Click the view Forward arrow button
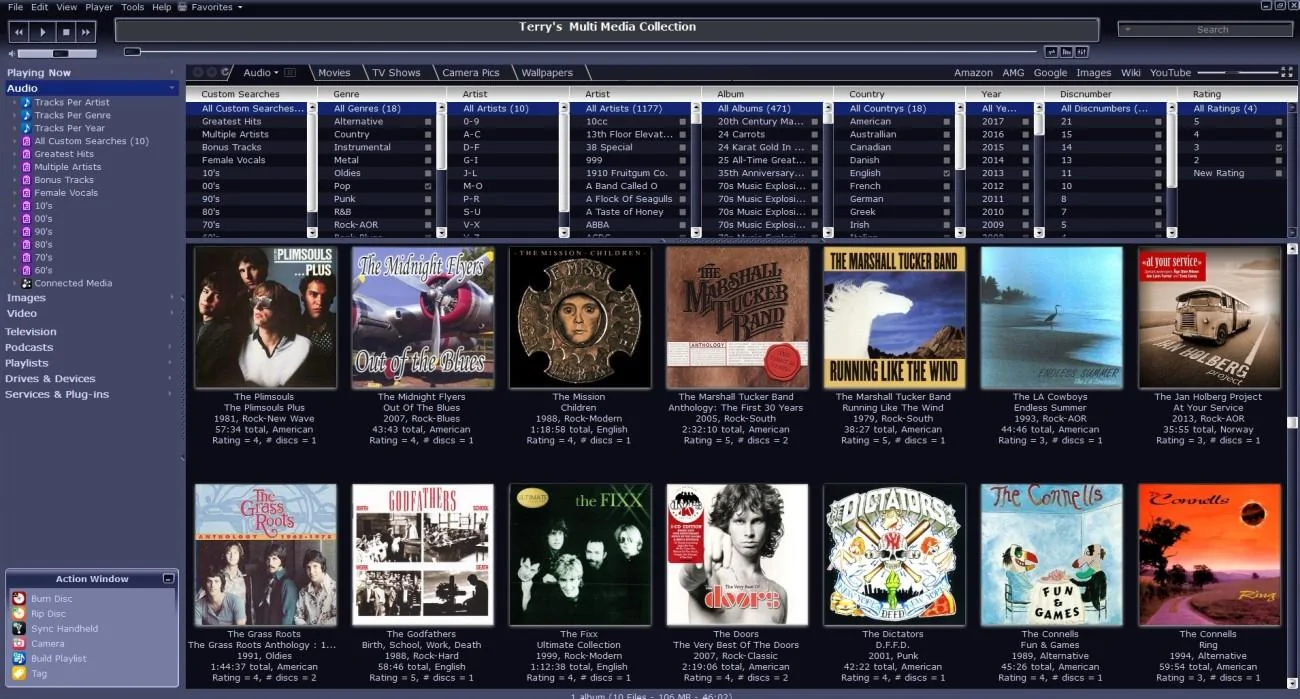Viewport: 1300px width, 699px height. (211, 72)
